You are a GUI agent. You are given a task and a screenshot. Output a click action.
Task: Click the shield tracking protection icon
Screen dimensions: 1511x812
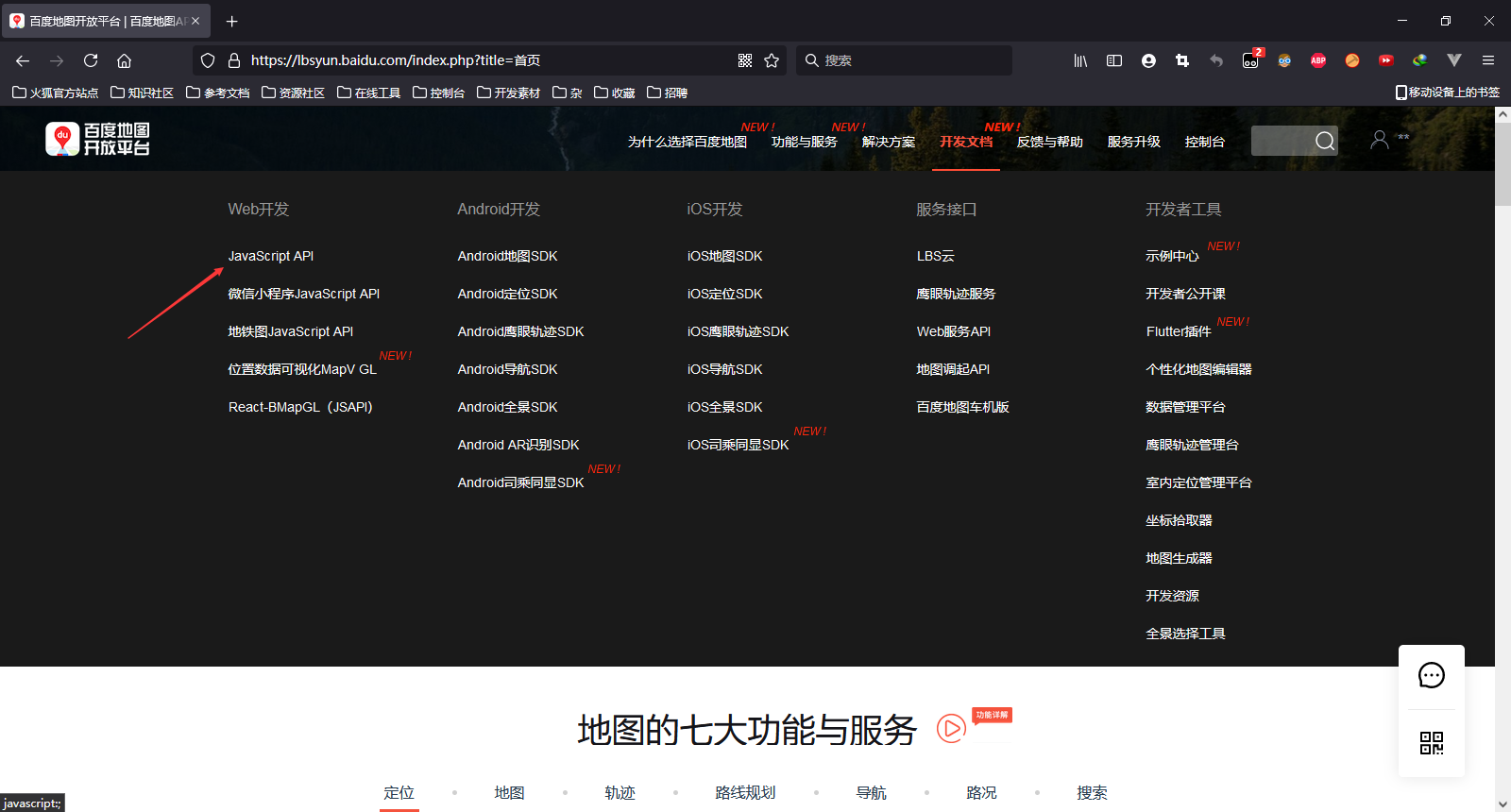(x=208, y=60)
